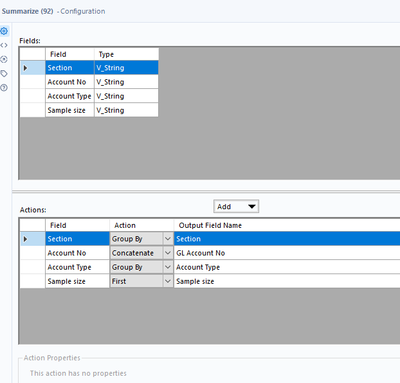The image size is (400, 383).
Task: Open the XML view code icon
Action: click(4, 45)
